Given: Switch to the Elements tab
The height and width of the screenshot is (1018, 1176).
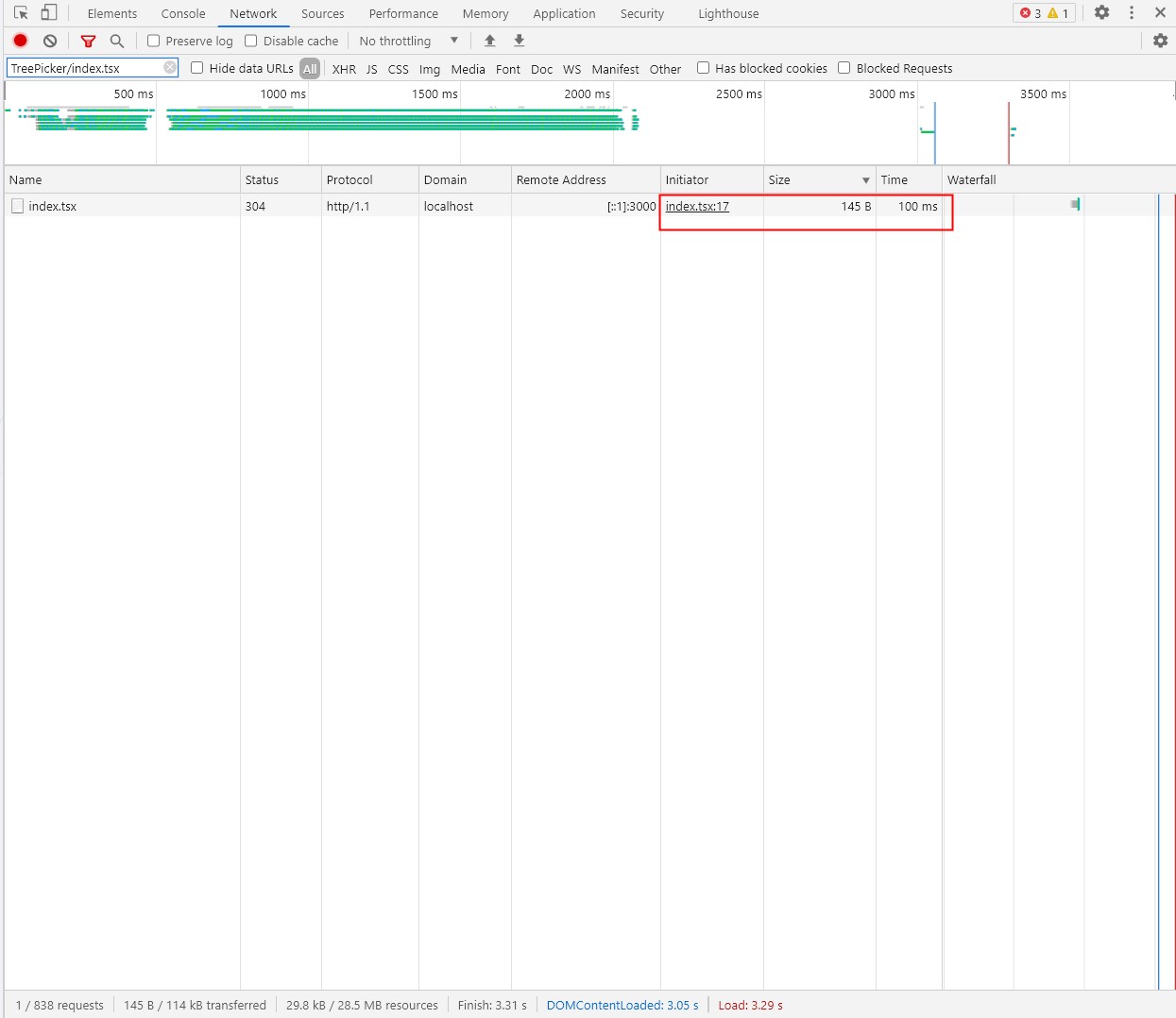Looking at the screenshot, I should (112, 13).
